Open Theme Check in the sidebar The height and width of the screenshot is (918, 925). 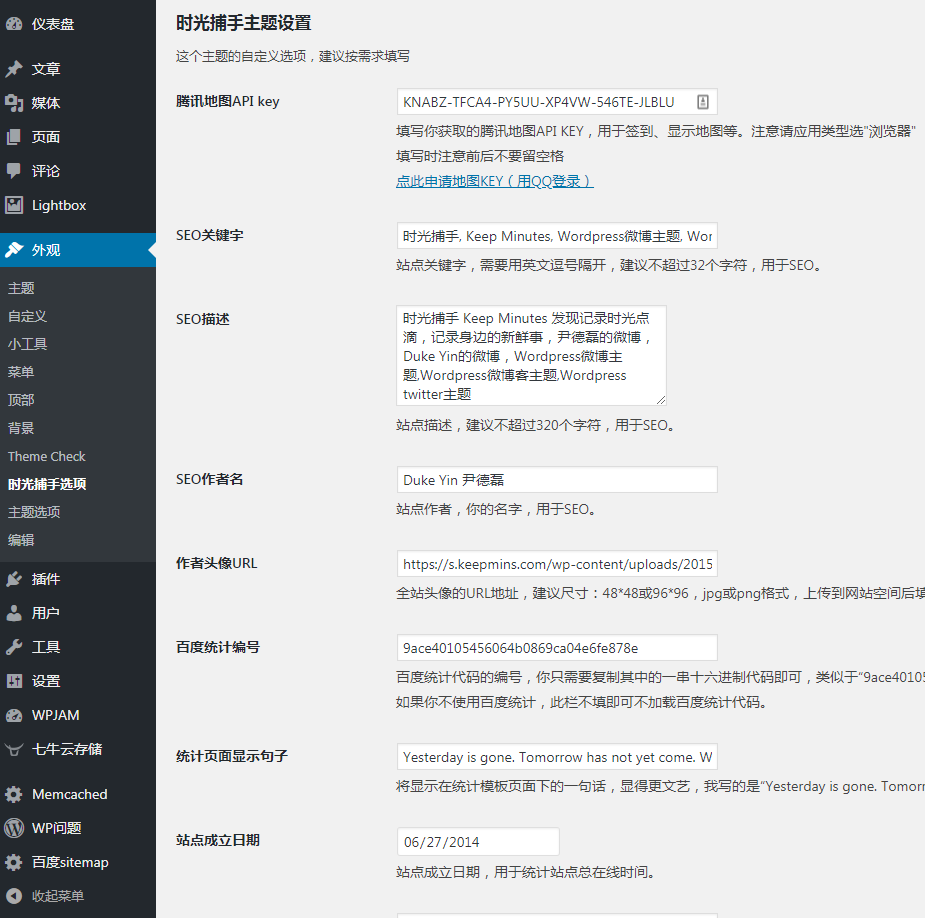[x=47, y=456]
